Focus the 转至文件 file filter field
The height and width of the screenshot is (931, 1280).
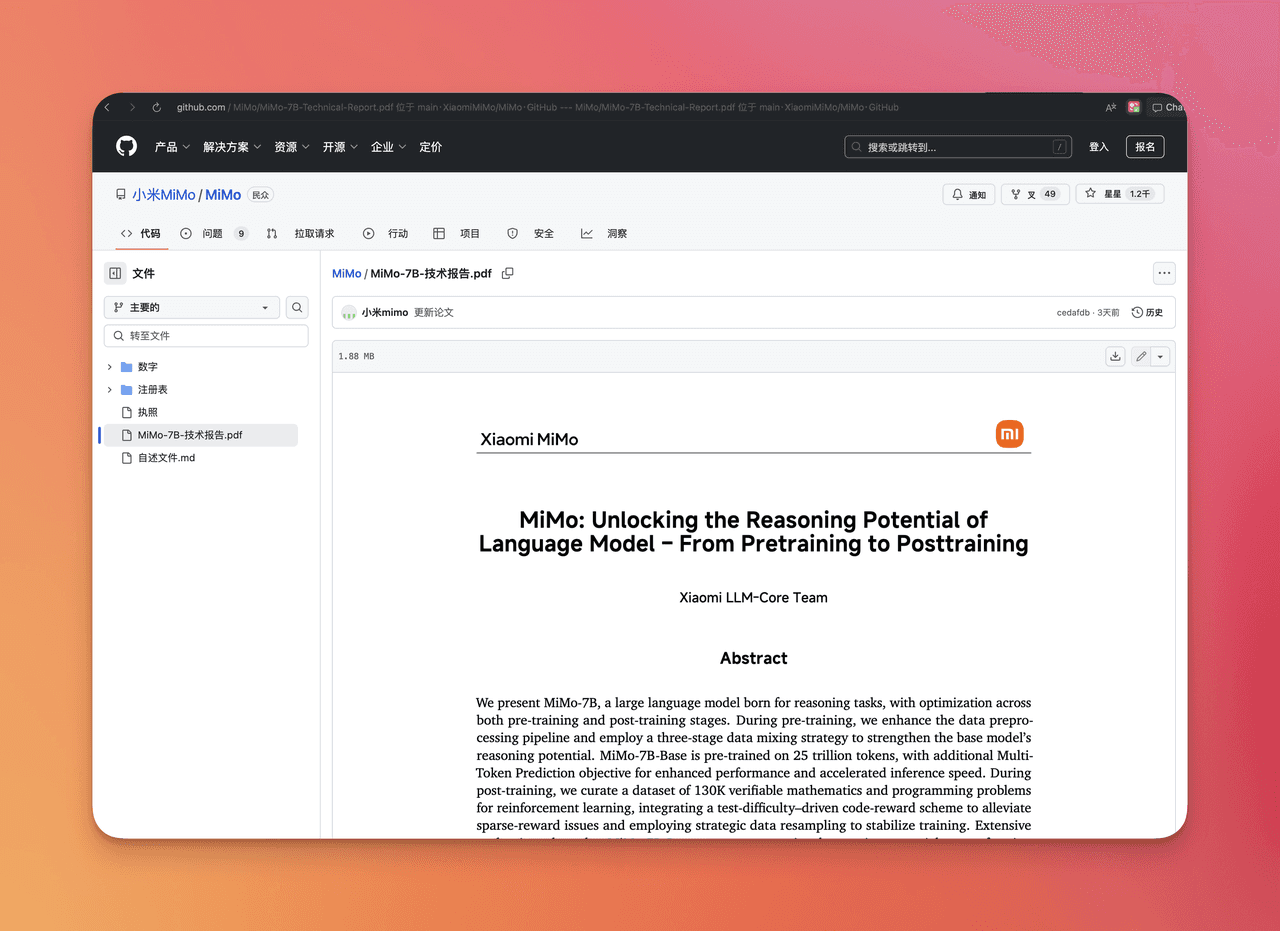(206, 336)
